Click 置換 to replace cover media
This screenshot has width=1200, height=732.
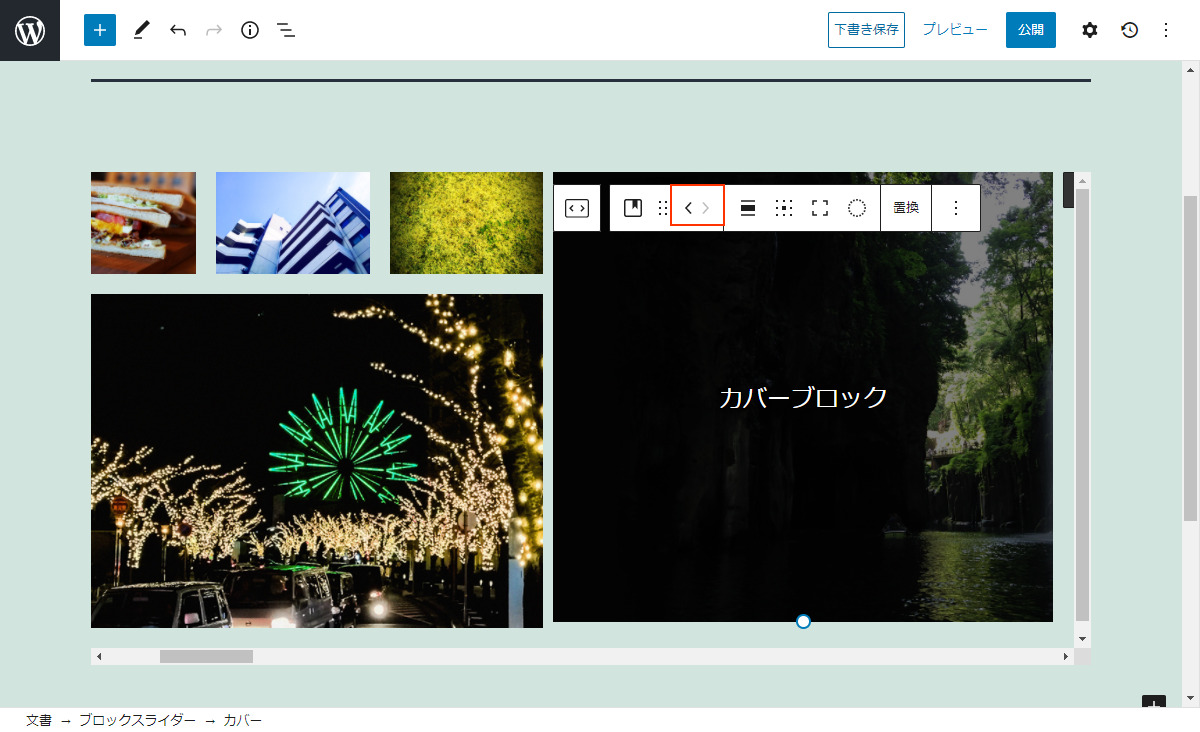pos(906,208)
